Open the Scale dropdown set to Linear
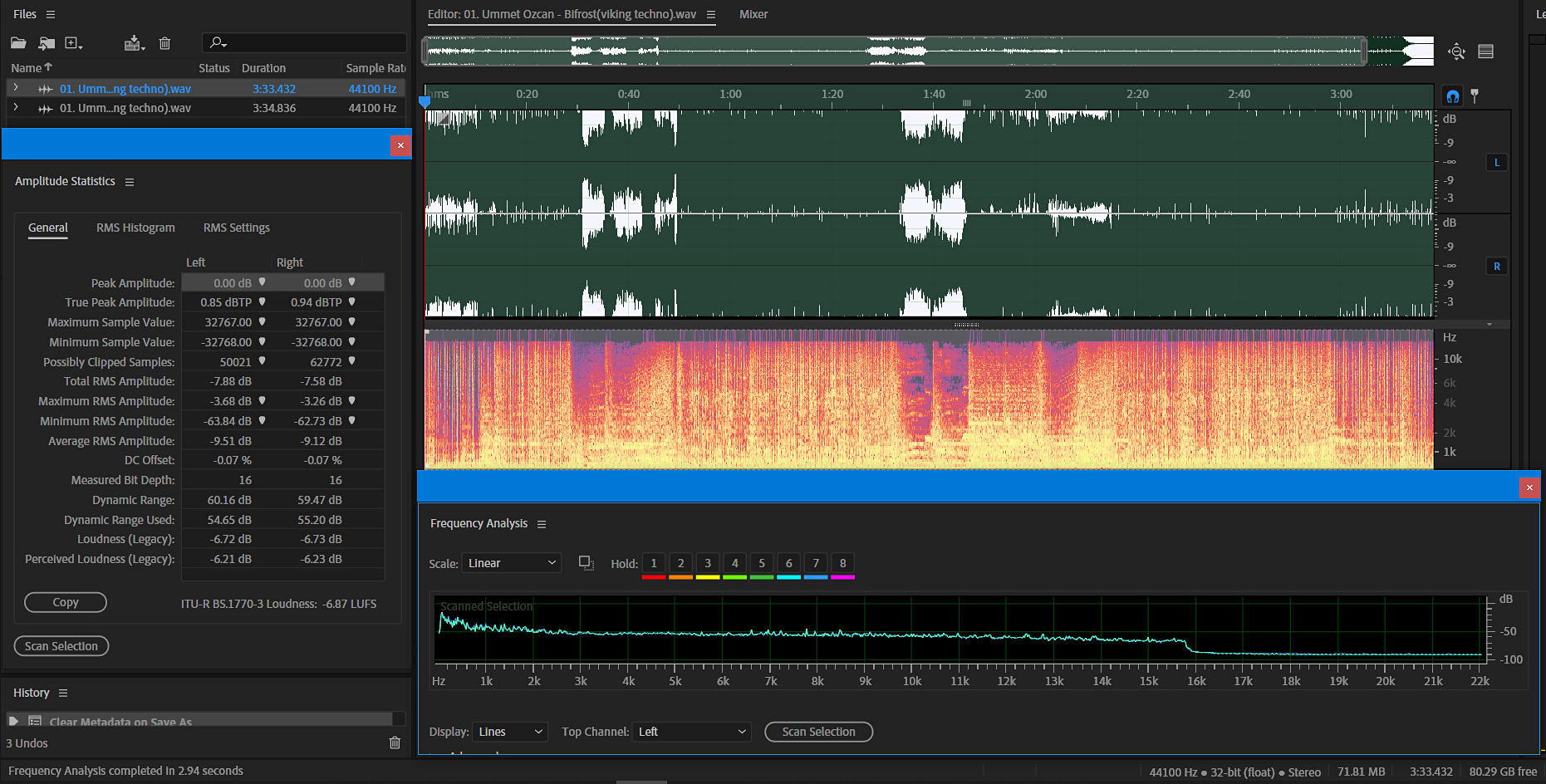Screen dimensions: 1546x784 [x=512, y=563]
